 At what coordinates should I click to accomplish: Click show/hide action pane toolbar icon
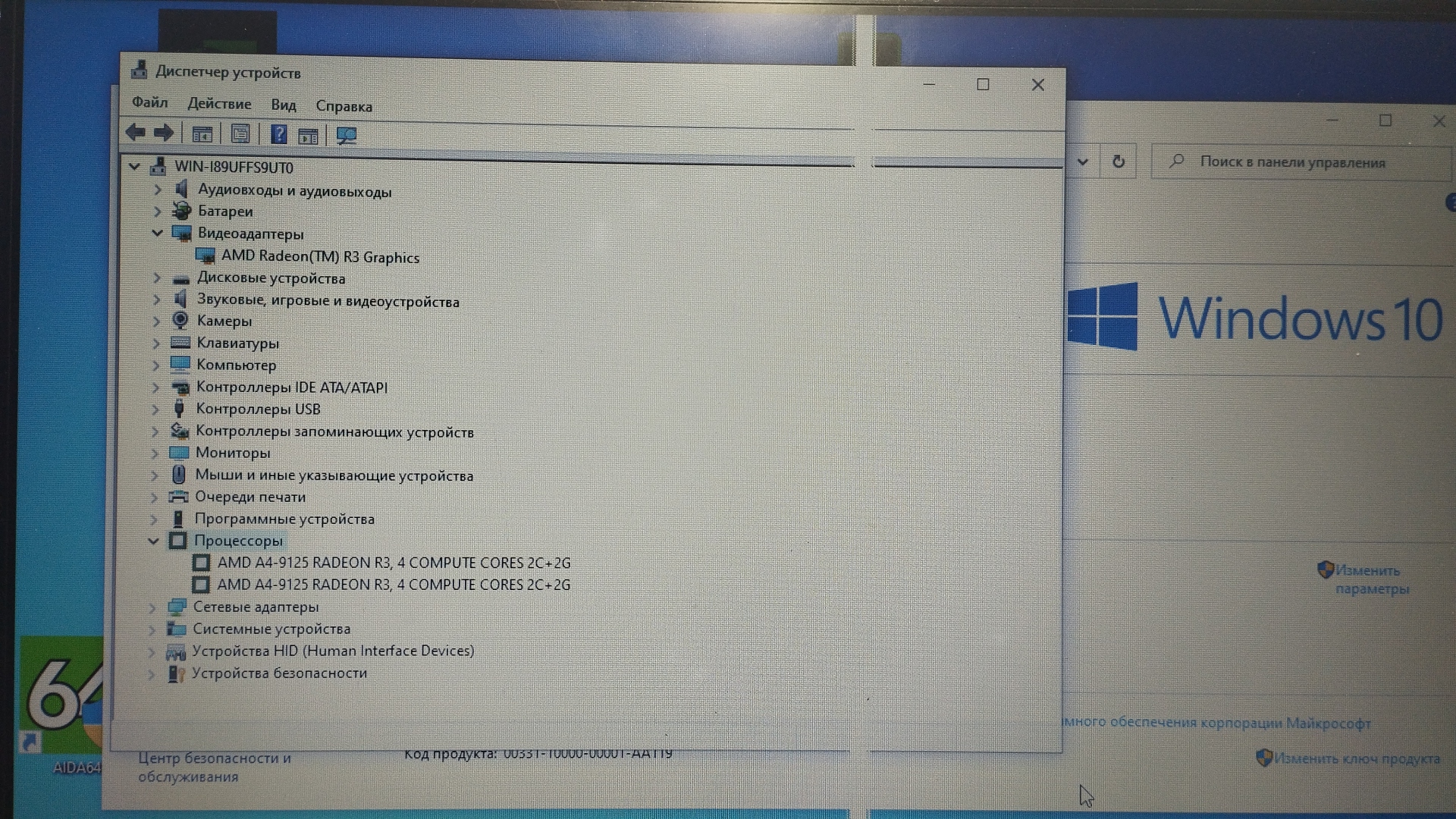[x=308, y=136]
